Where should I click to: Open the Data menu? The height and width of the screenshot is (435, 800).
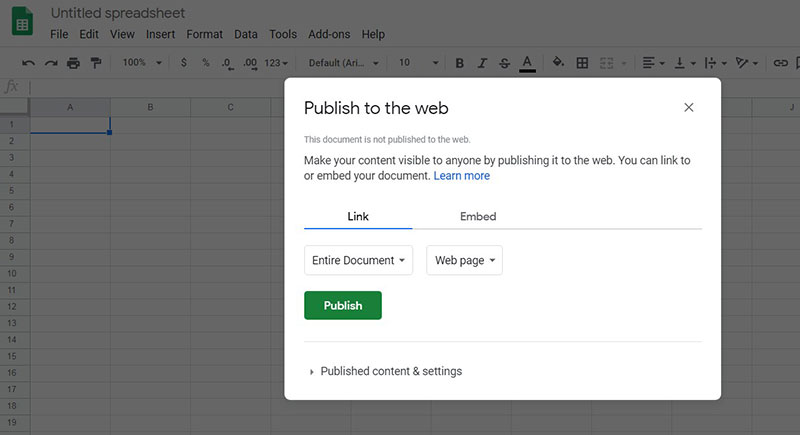tap(245, 34)
